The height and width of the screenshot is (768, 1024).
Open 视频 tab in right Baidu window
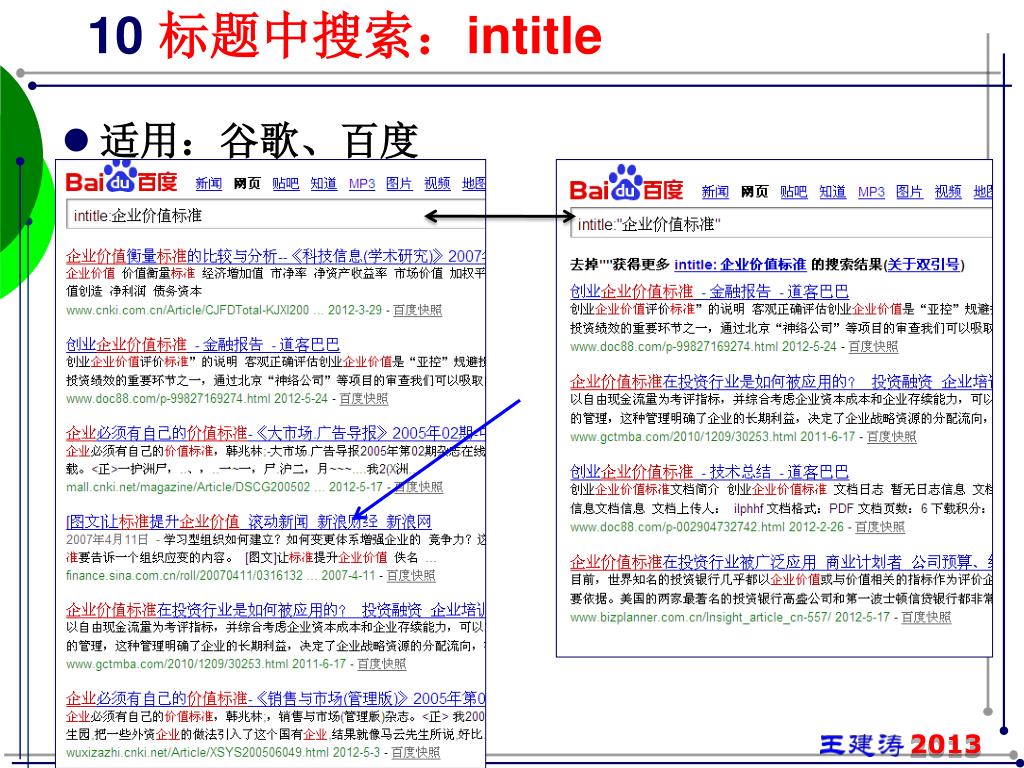948,191
